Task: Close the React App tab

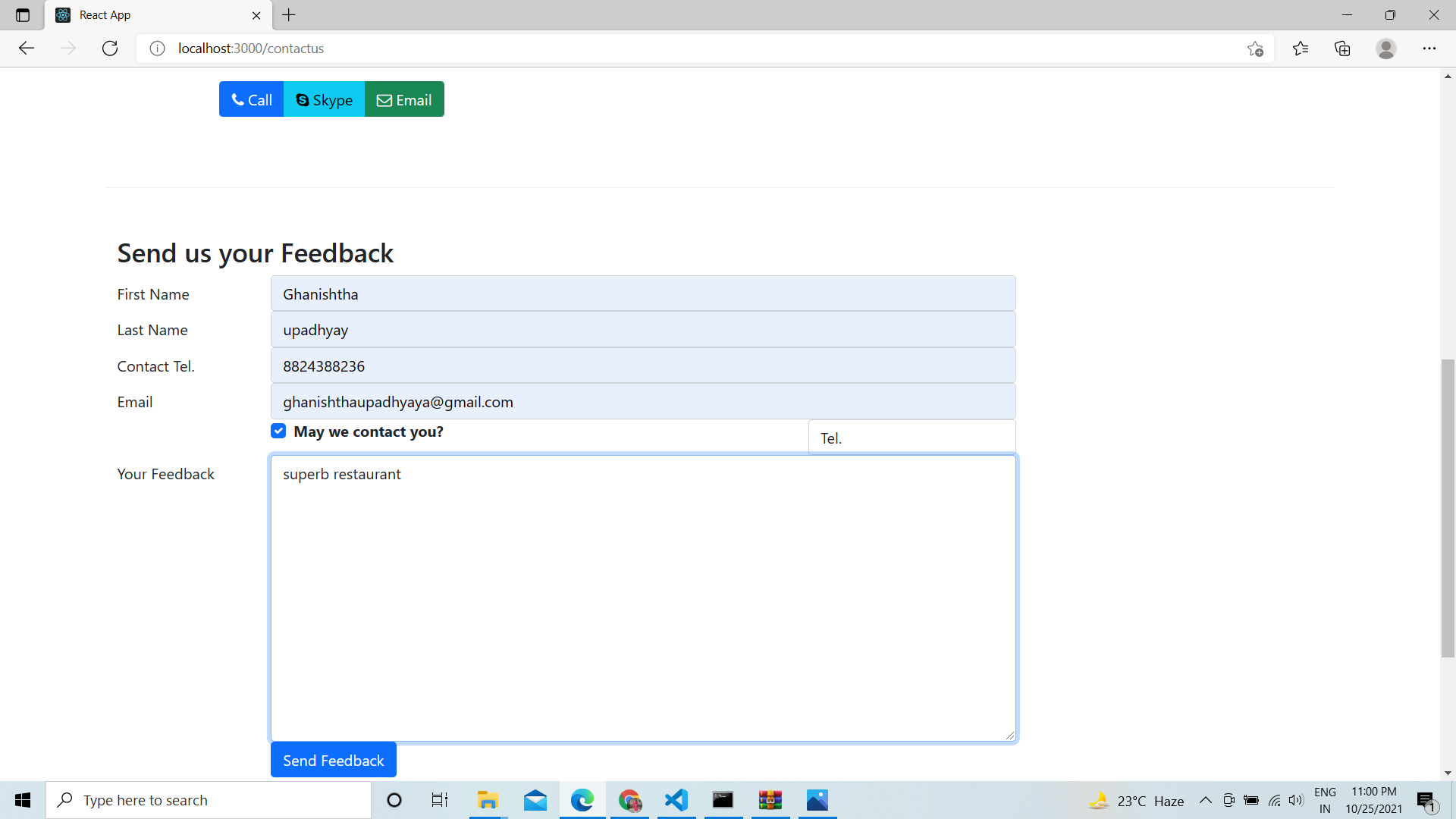Action: tap(256, 15)
